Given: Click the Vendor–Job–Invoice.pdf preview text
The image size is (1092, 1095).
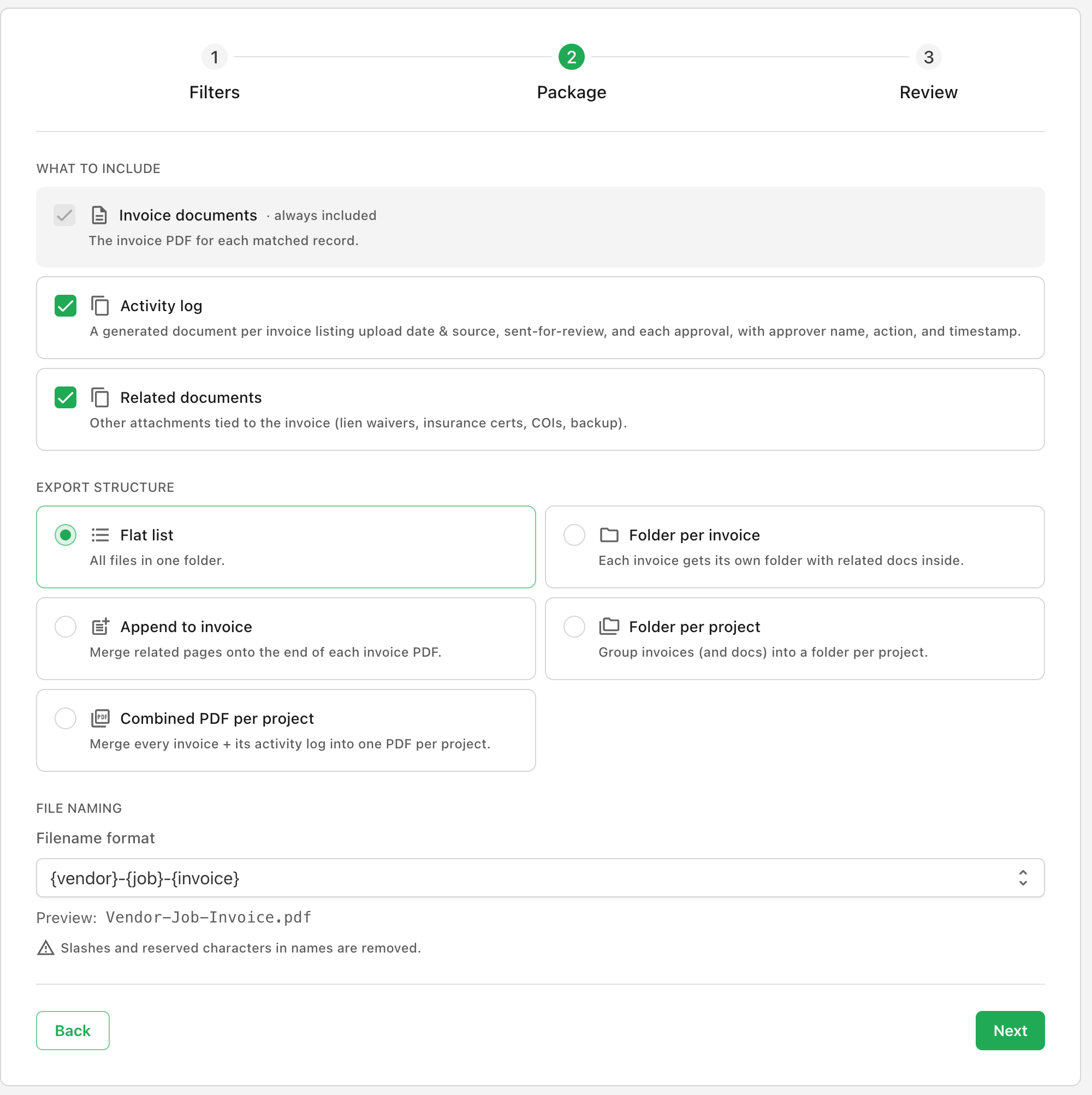Looking at the screenshot, I should tap(209, 918).
